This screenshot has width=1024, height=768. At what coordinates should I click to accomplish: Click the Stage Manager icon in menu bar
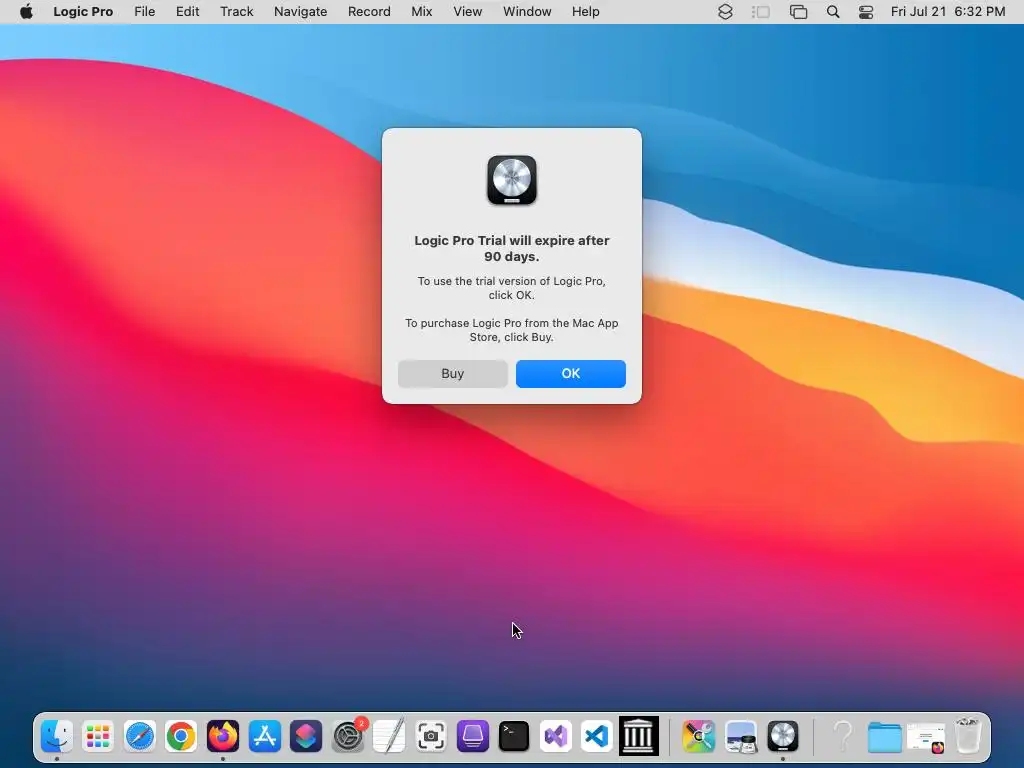pyautogui.click(x=761, y=12)
